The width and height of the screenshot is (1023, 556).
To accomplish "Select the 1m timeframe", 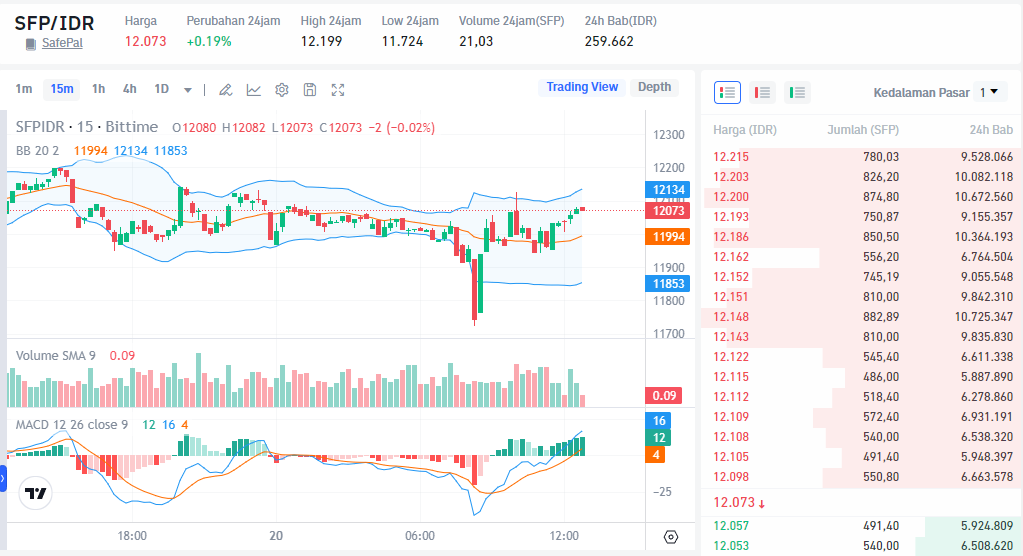I will (23, 89).
